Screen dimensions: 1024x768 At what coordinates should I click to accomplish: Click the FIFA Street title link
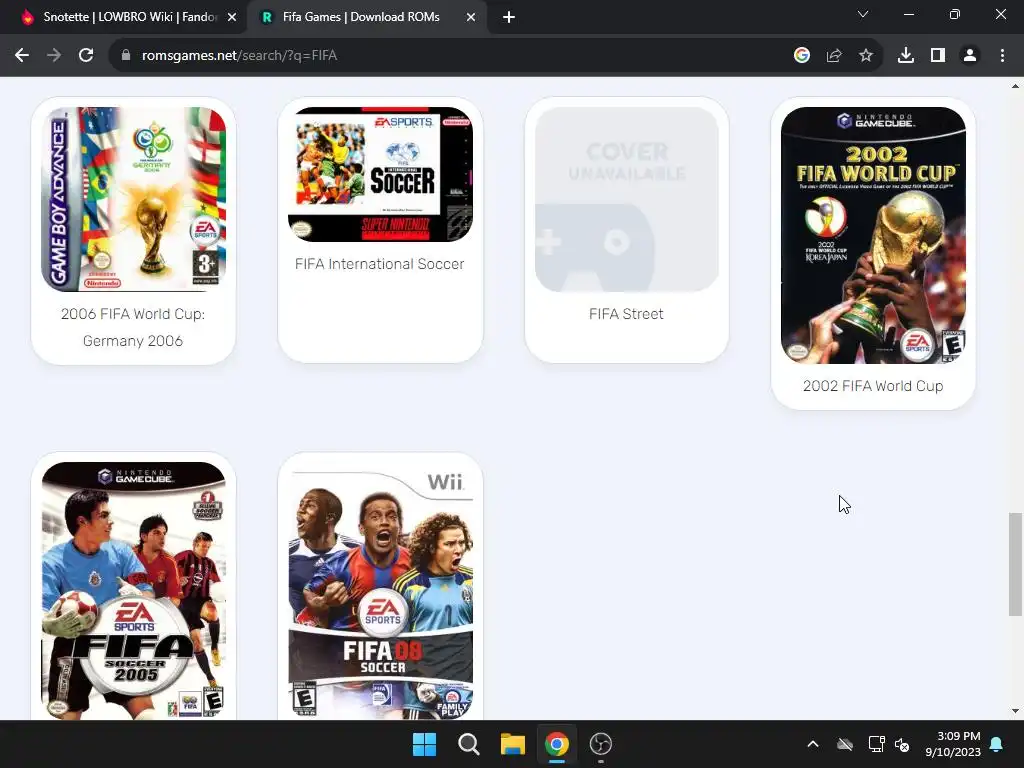[626, 314]
